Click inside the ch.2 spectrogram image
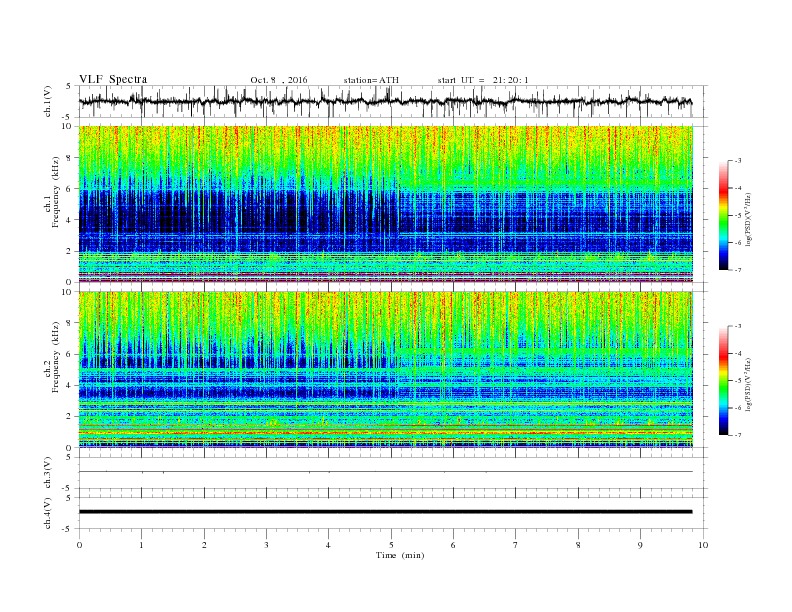 coord(385,369)
